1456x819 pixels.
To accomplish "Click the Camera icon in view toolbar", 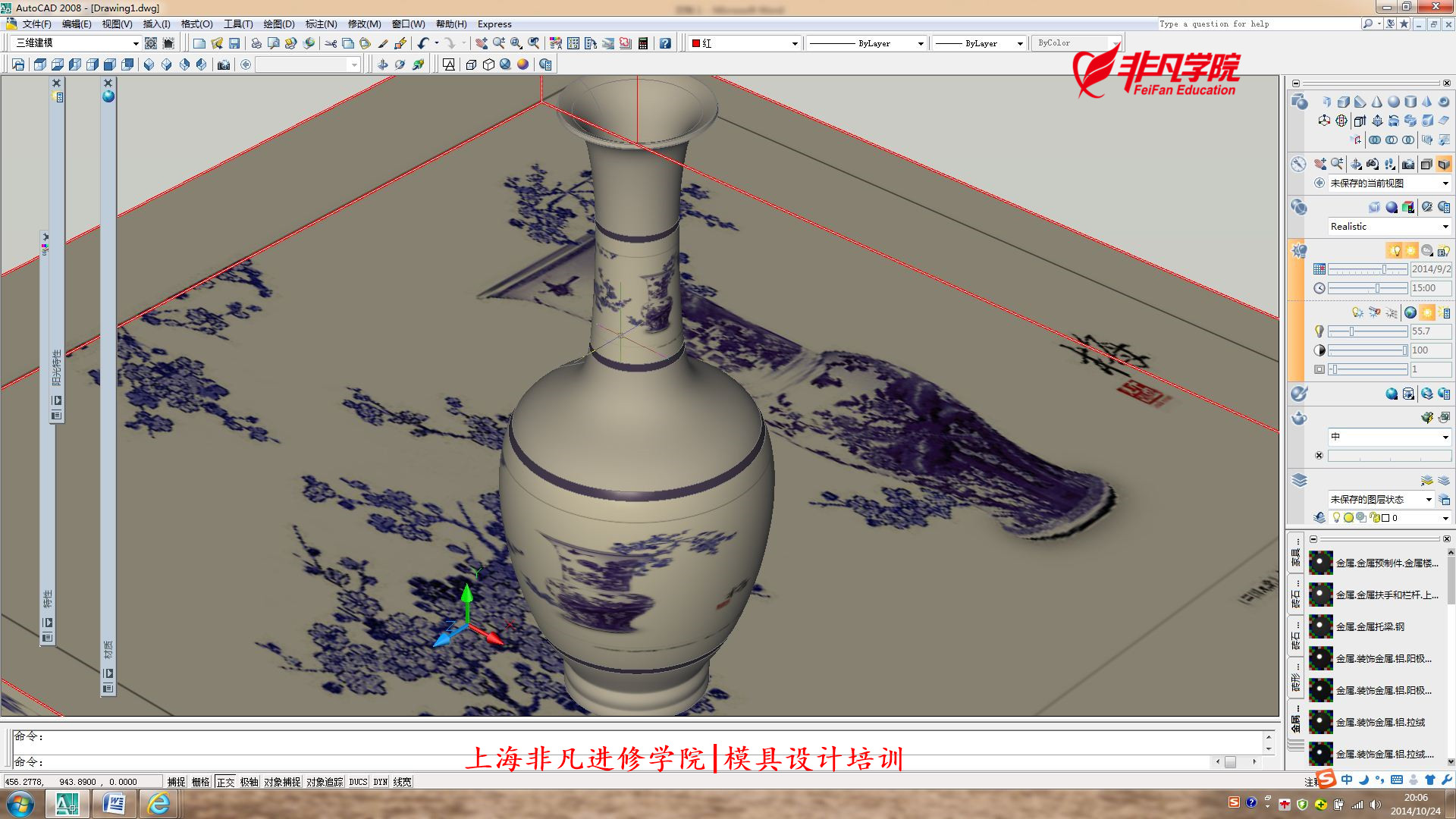I will click(224, 64).
